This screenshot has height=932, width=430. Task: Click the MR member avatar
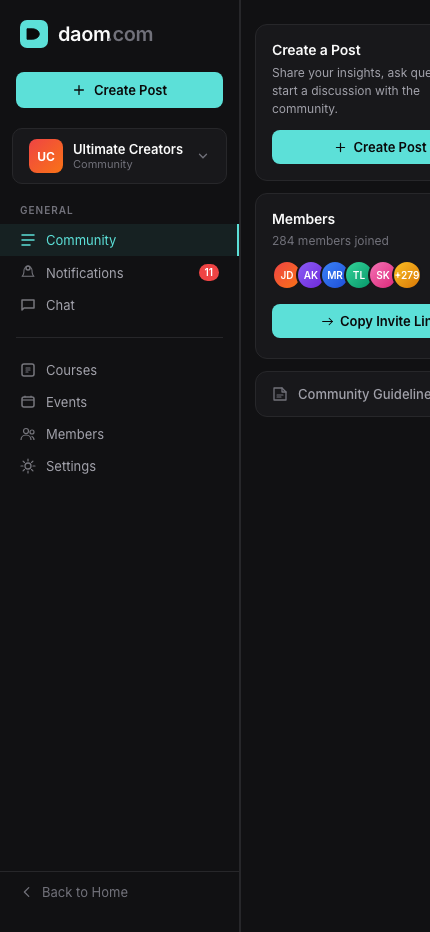(x=335, y=275)
